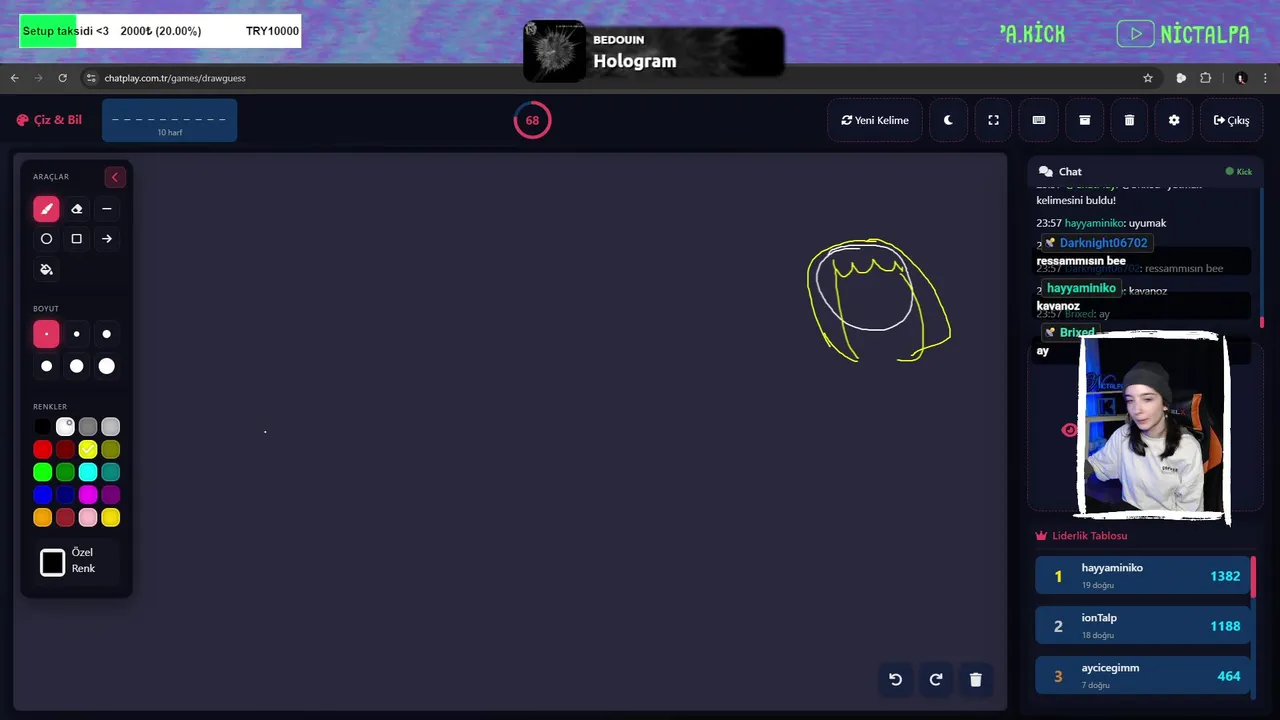This screenshot has width=1280, height=720.
Task: Toggle fullscreen mode for the game
Action: pyautogui.click(x=993, y=120)
